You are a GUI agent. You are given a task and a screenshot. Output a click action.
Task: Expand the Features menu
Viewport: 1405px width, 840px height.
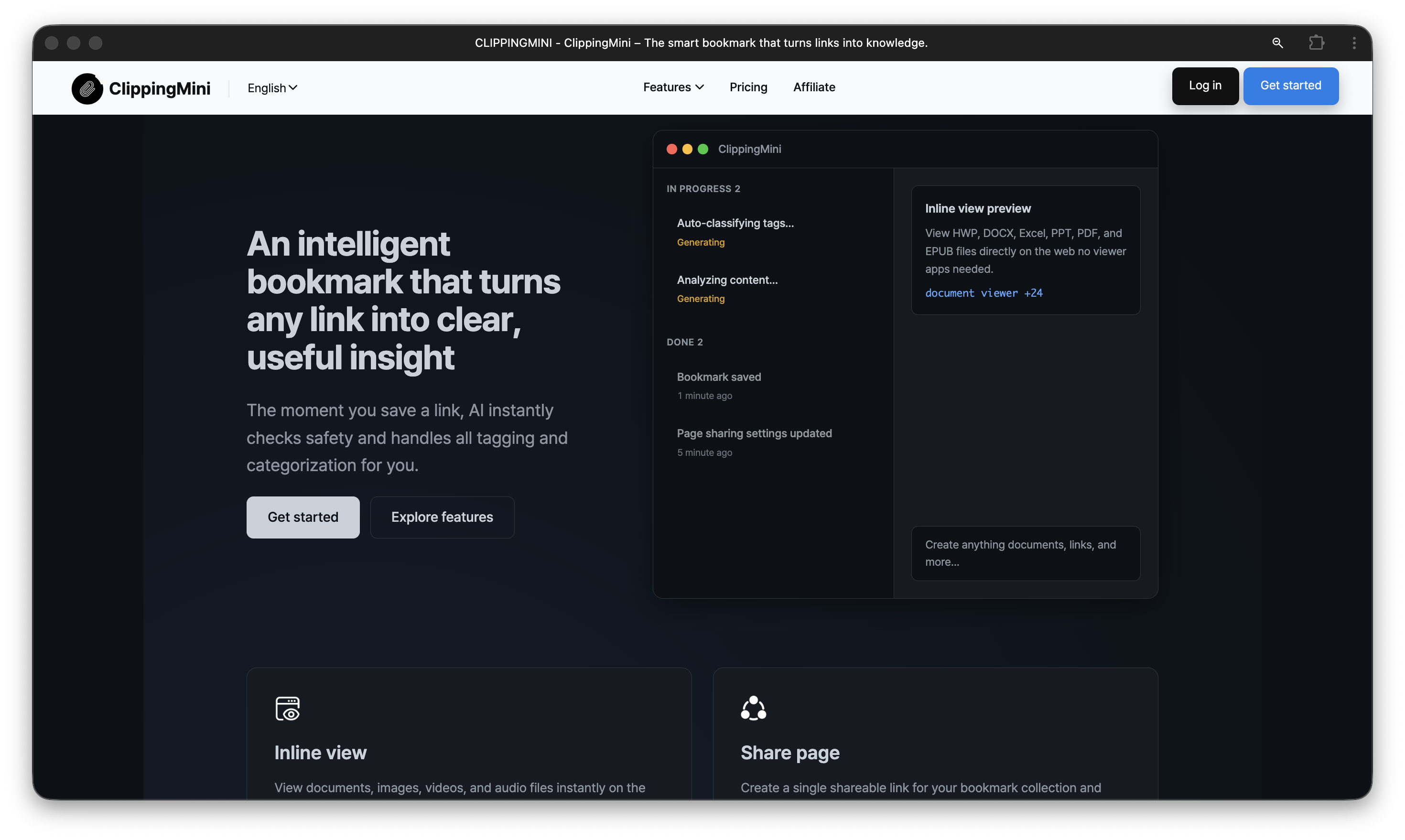(673, 87)
